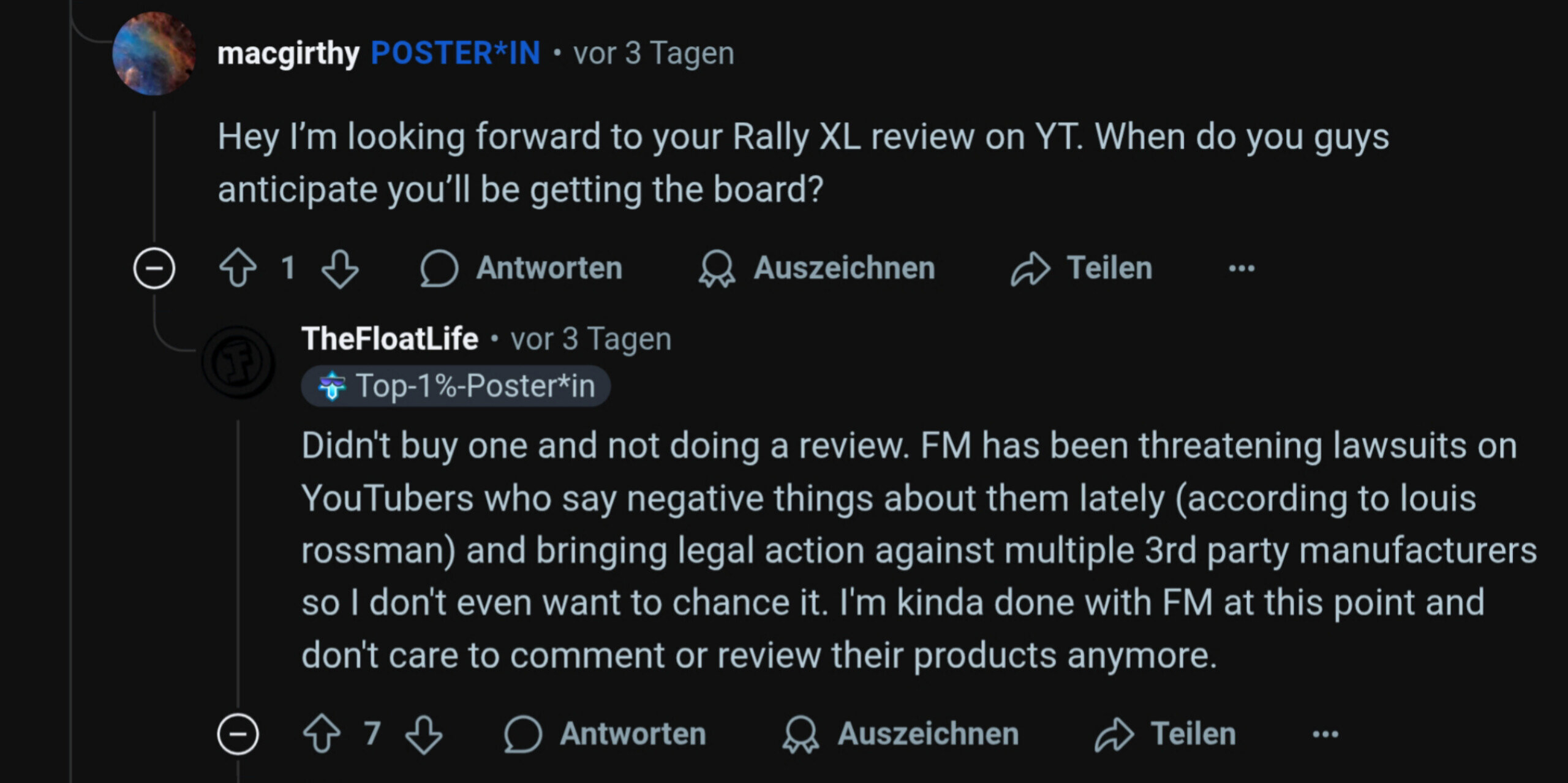1568x783 pixels.
Task: Click Antworten under macgirthy's comment
Action: tap(549, 268)
